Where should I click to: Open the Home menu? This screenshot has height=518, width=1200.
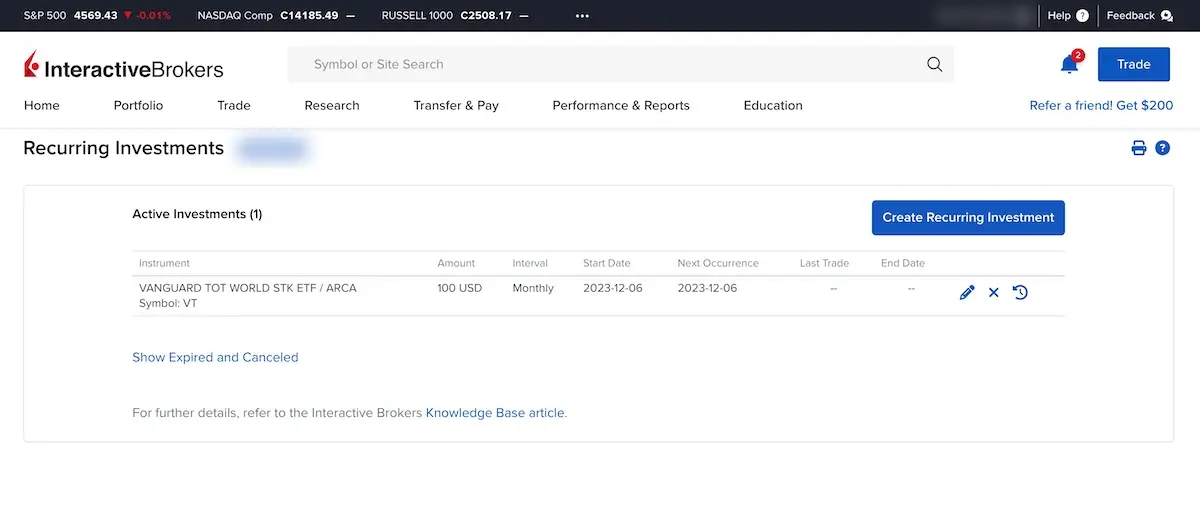[41, 105]
